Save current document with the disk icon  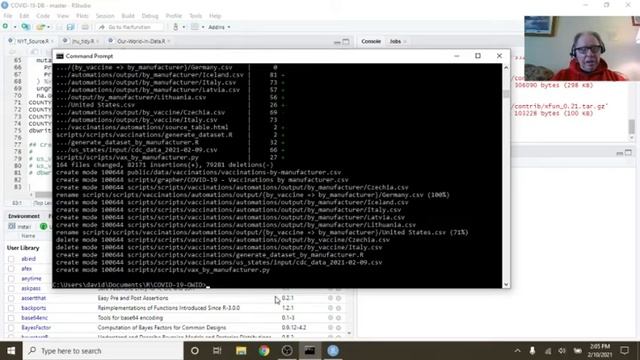(x=70, y=27)
